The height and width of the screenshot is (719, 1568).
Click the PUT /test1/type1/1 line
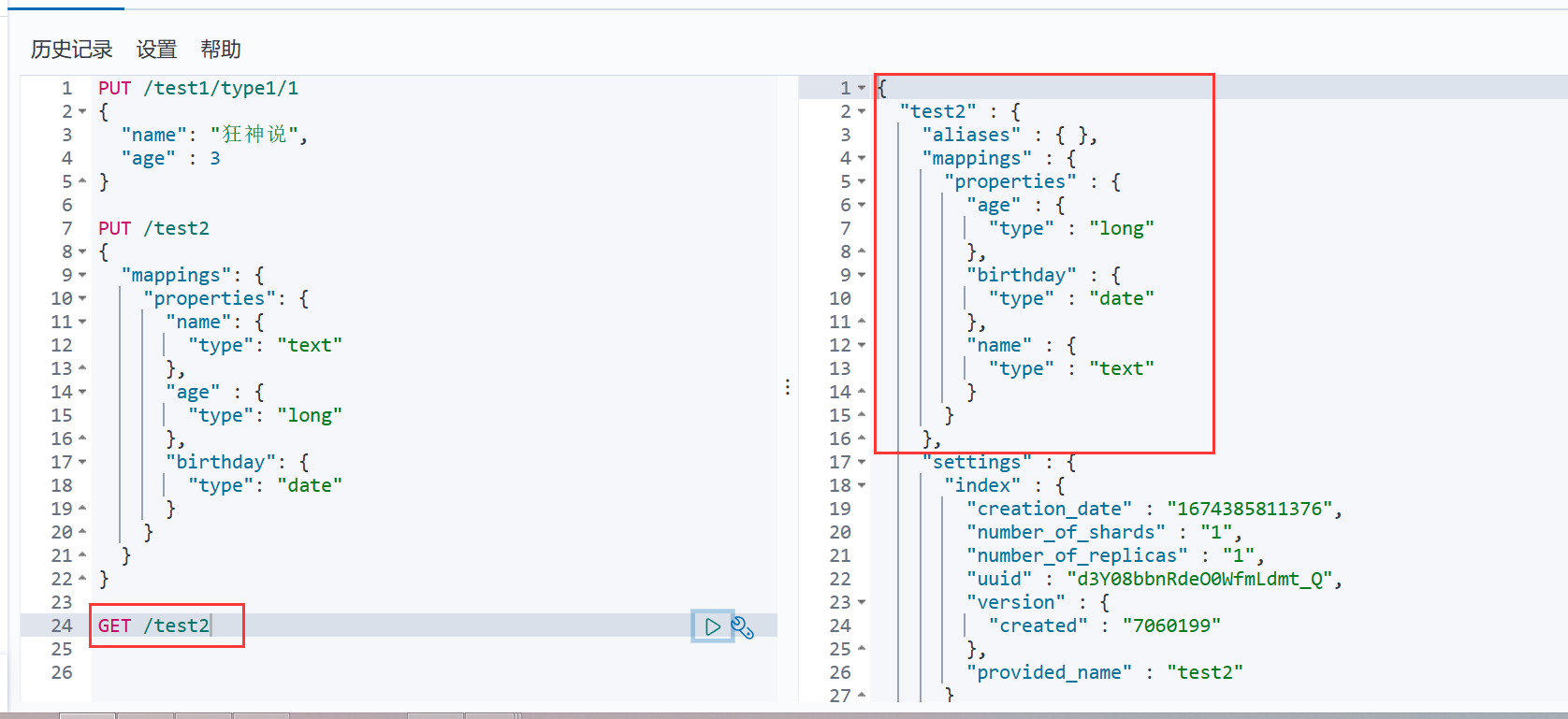pyautogui.click(x=198, y=88)
